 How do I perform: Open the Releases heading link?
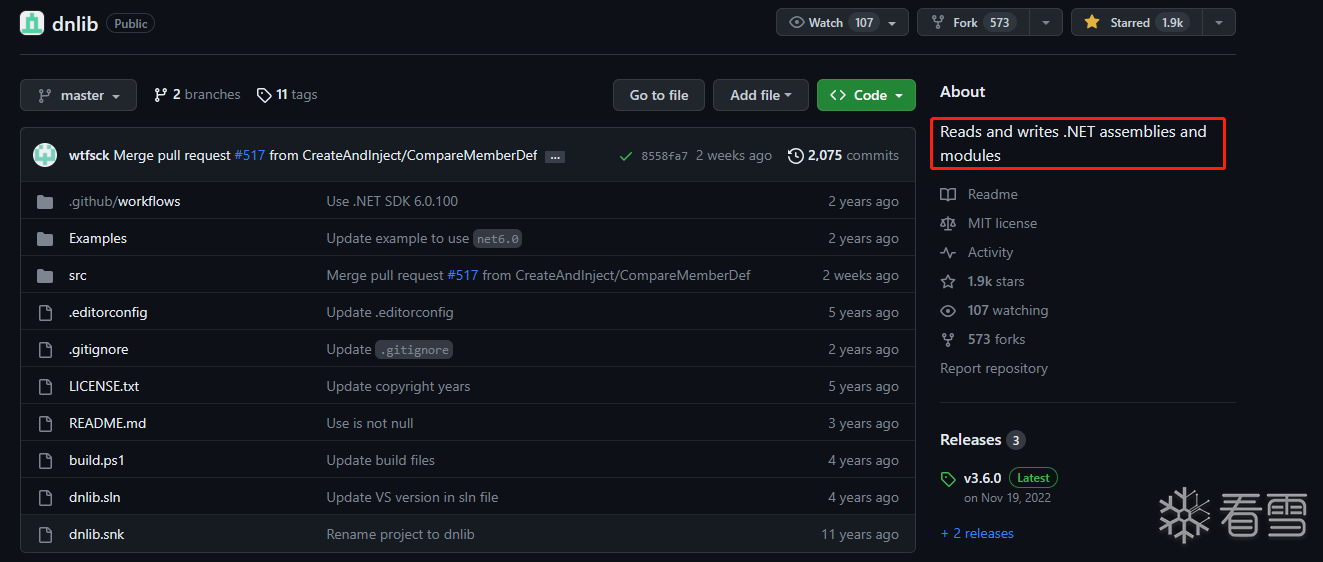[x=983, y=440]
